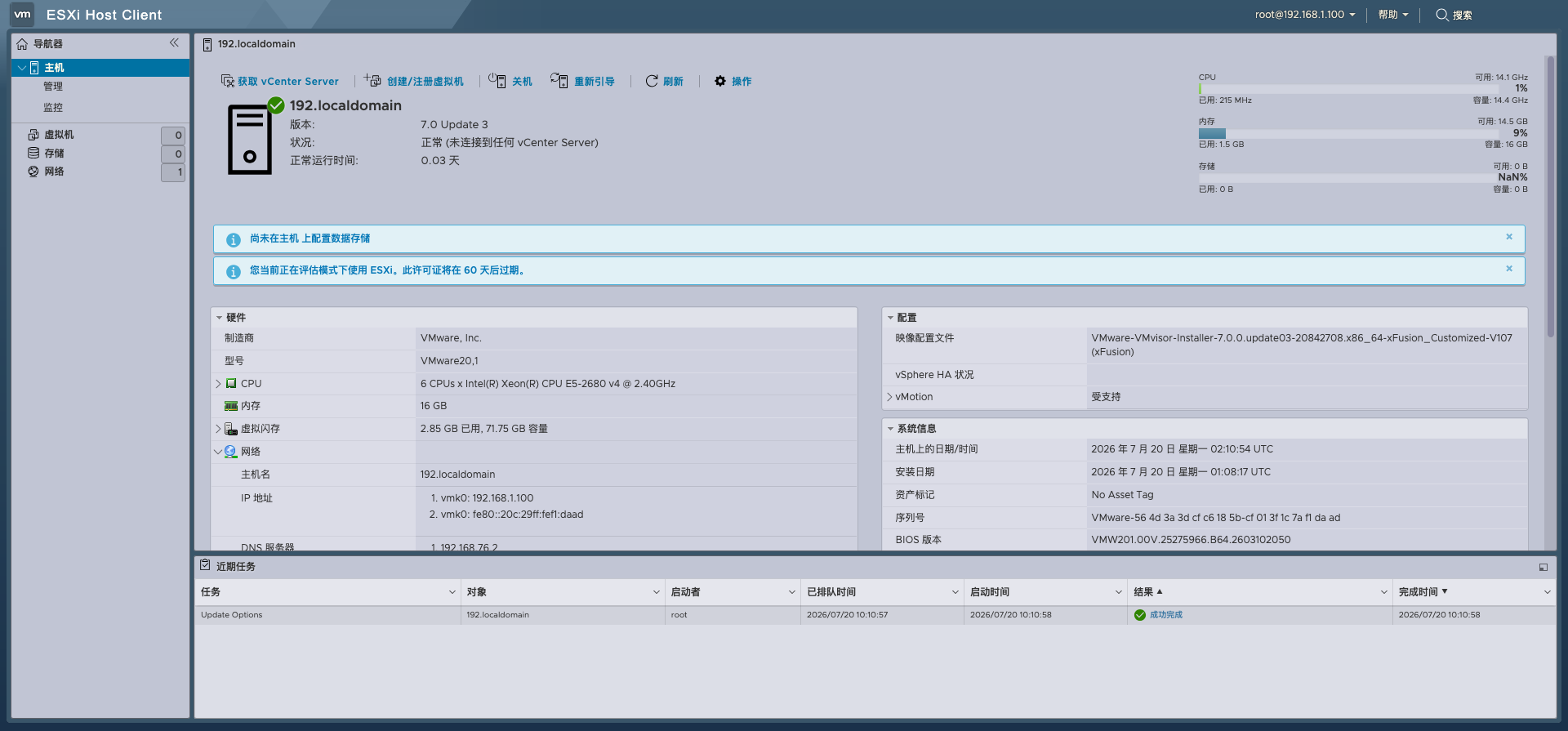Image resolution: width=1568 pixels, height=731 pixels.
Task: Collapse the 网络 hardware row
Action: point(218,452)
